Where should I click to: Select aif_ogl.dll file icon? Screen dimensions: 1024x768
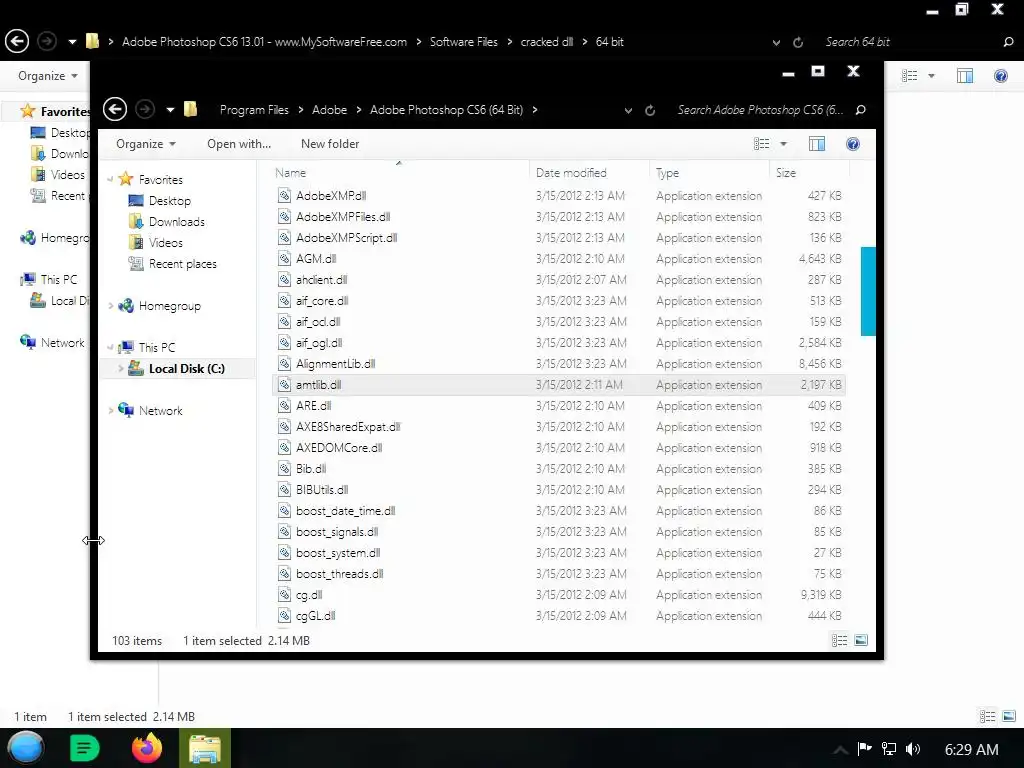[x=284, y=342]
